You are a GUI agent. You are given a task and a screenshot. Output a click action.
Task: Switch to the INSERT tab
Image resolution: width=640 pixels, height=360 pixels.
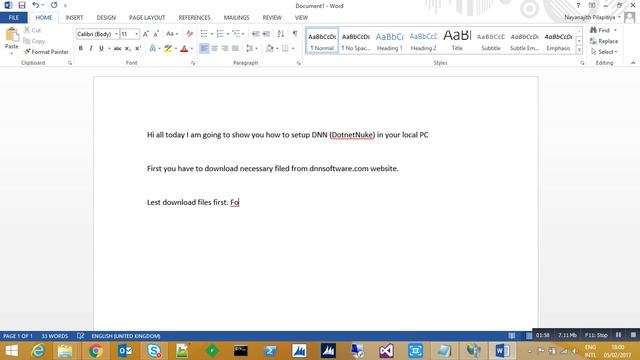(x=74, y=18)
